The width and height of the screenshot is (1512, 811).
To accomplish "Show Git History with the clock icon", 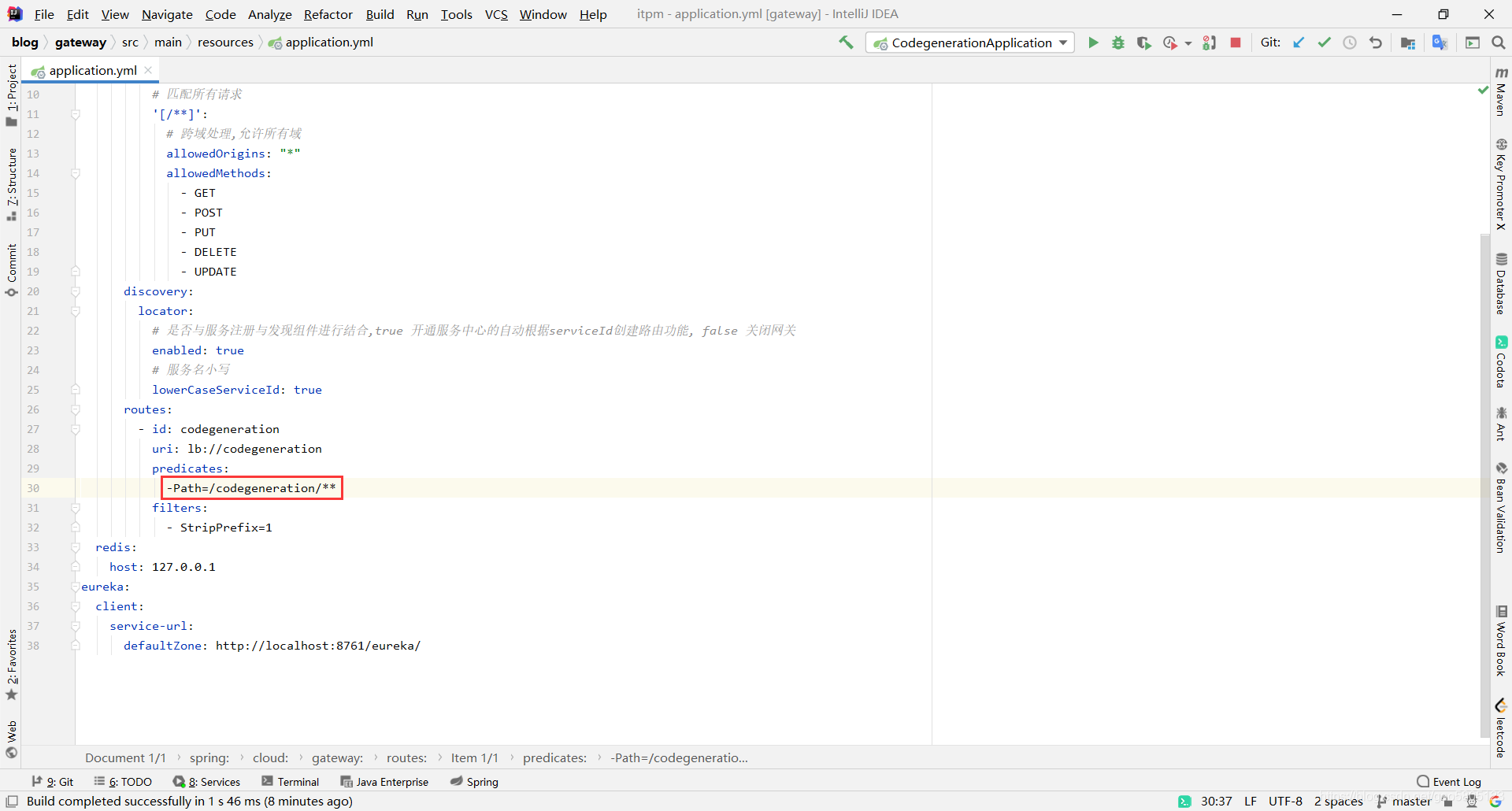I will pos(1350,43).
